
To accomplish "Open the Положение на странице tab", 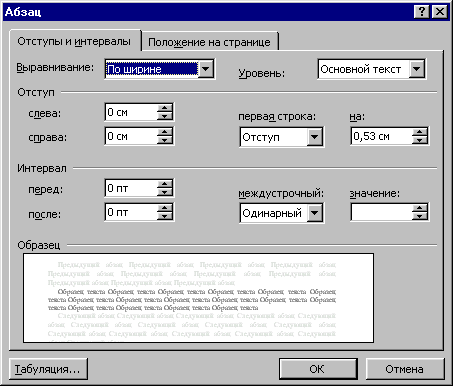I will 209,42.
